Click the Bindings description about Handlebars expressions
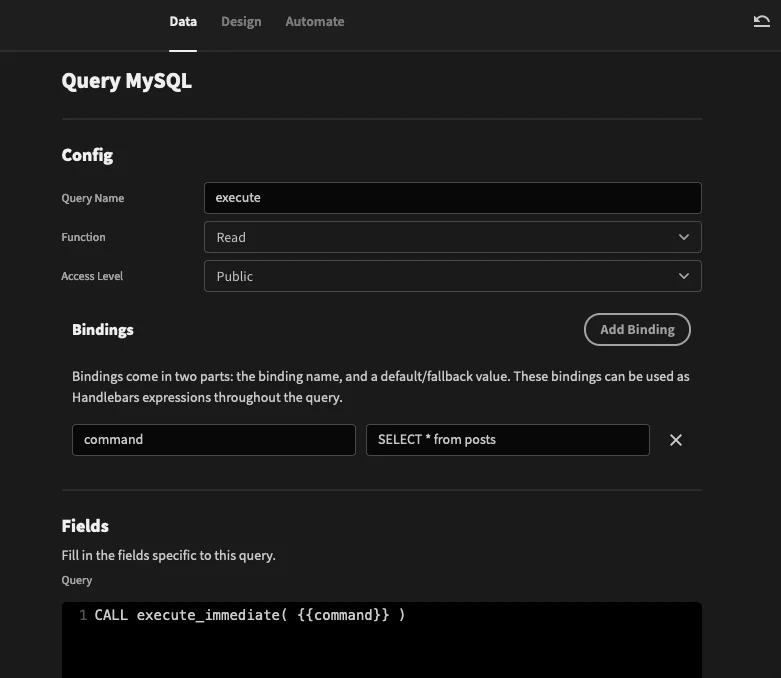The height and width of the screenshot is (678, 781). (381, 387)
